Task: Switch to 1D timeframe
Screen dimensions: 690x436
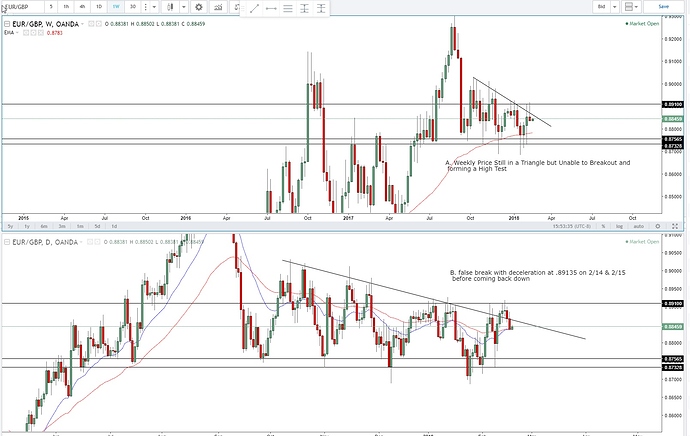Action: click(x=99, y=7)
